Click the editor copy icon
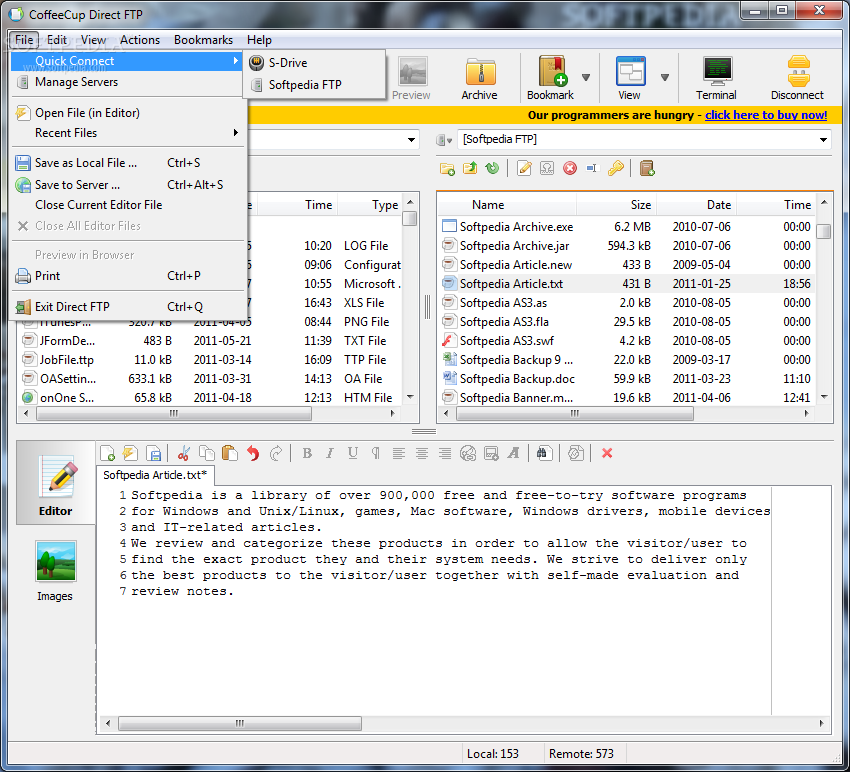The image size is (850, 772). pos(207,453)
